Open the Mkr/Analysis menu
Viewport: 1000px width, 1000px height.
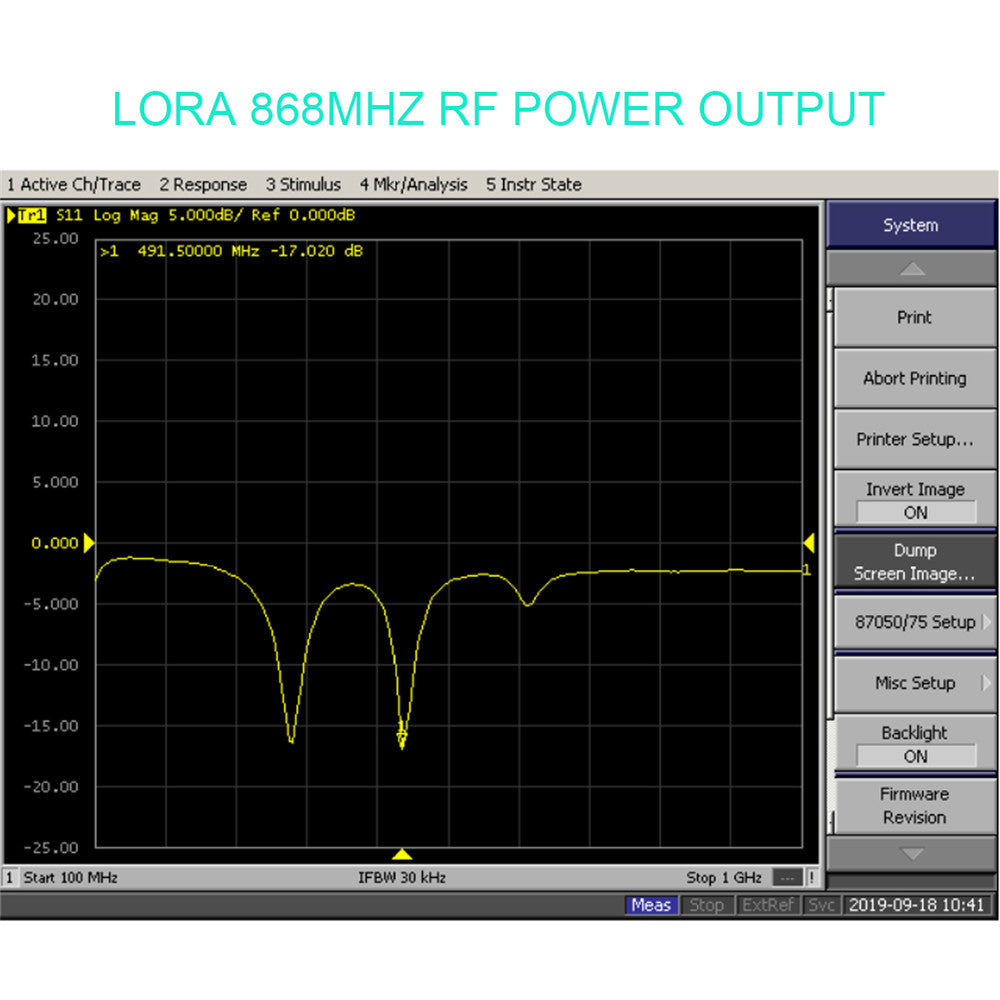pyautogui.click(x=413, y=185)
